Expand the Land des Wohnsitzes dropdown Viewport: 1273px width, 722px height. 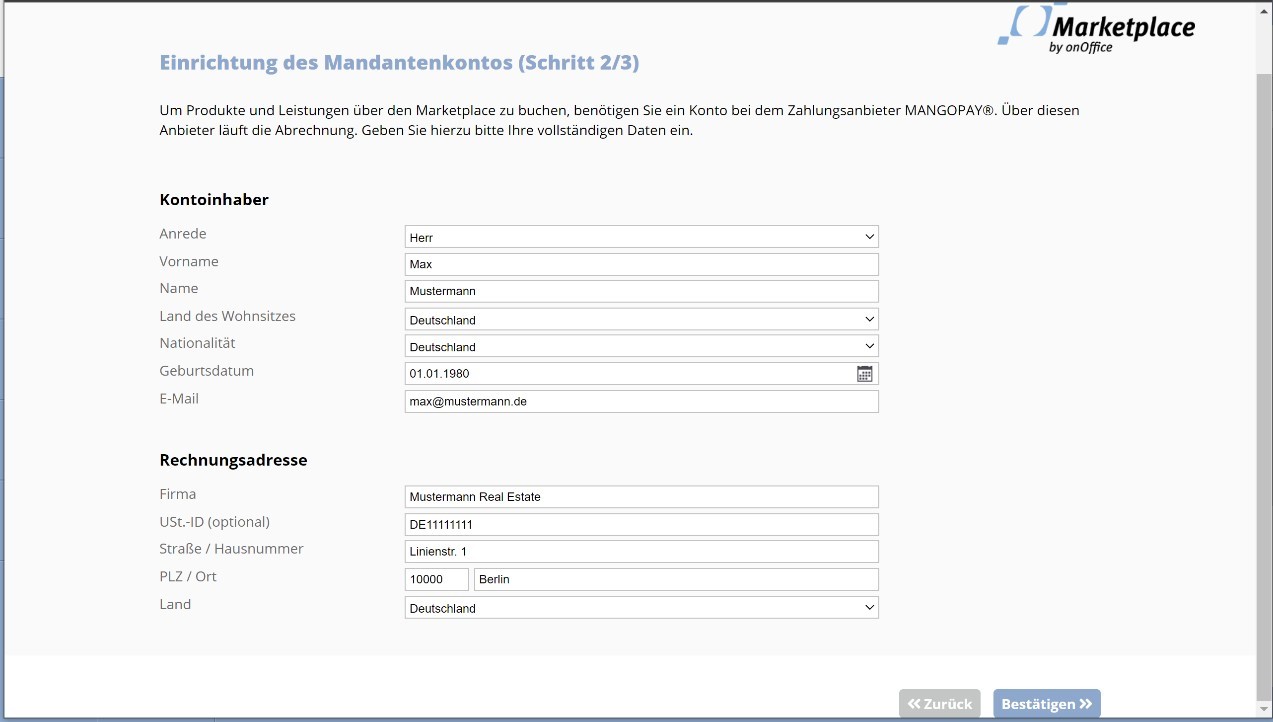click(641, 320)
